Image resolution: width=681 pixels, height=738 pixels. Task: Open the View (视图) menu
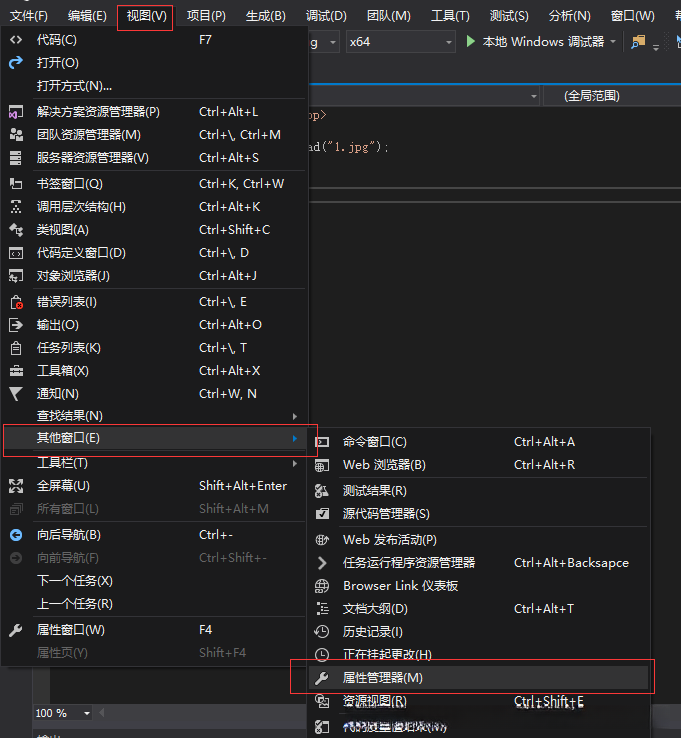tap(146, 16)
